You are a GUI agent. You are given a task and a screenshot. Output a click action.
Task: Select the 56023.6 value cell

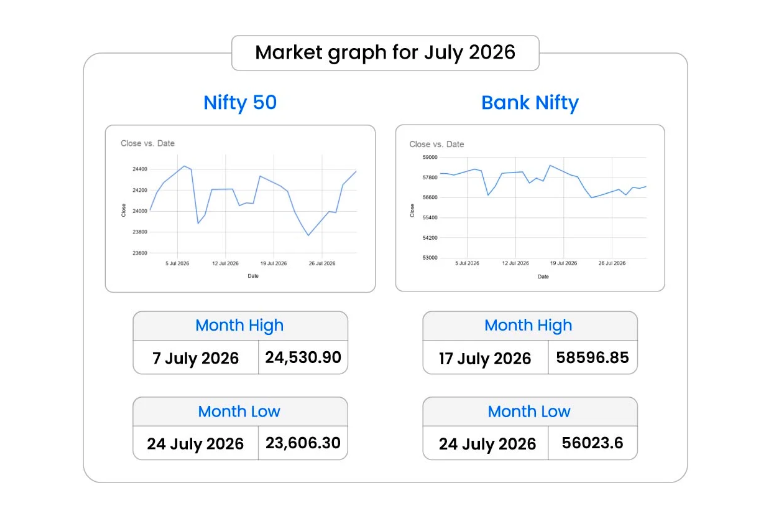coord(593,443)
